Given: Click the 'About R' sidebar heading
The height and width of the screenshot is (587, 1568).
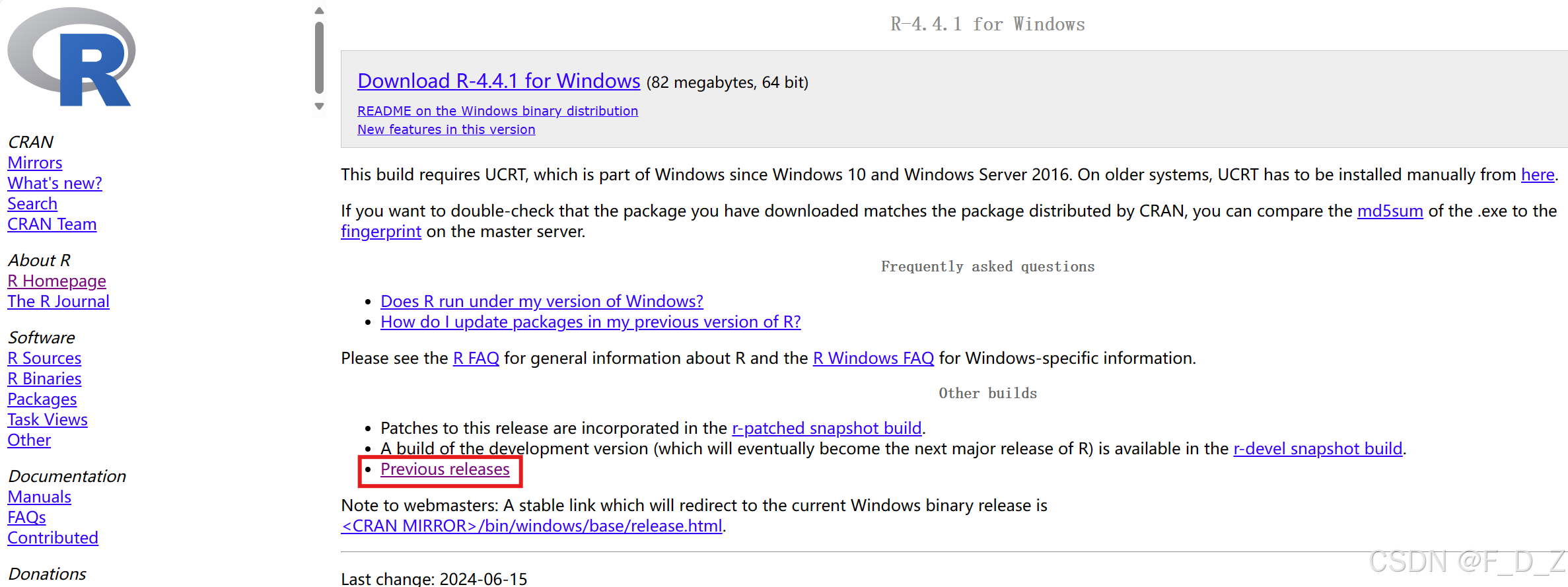Looking at the screenshot, I should tap(39, 260).
